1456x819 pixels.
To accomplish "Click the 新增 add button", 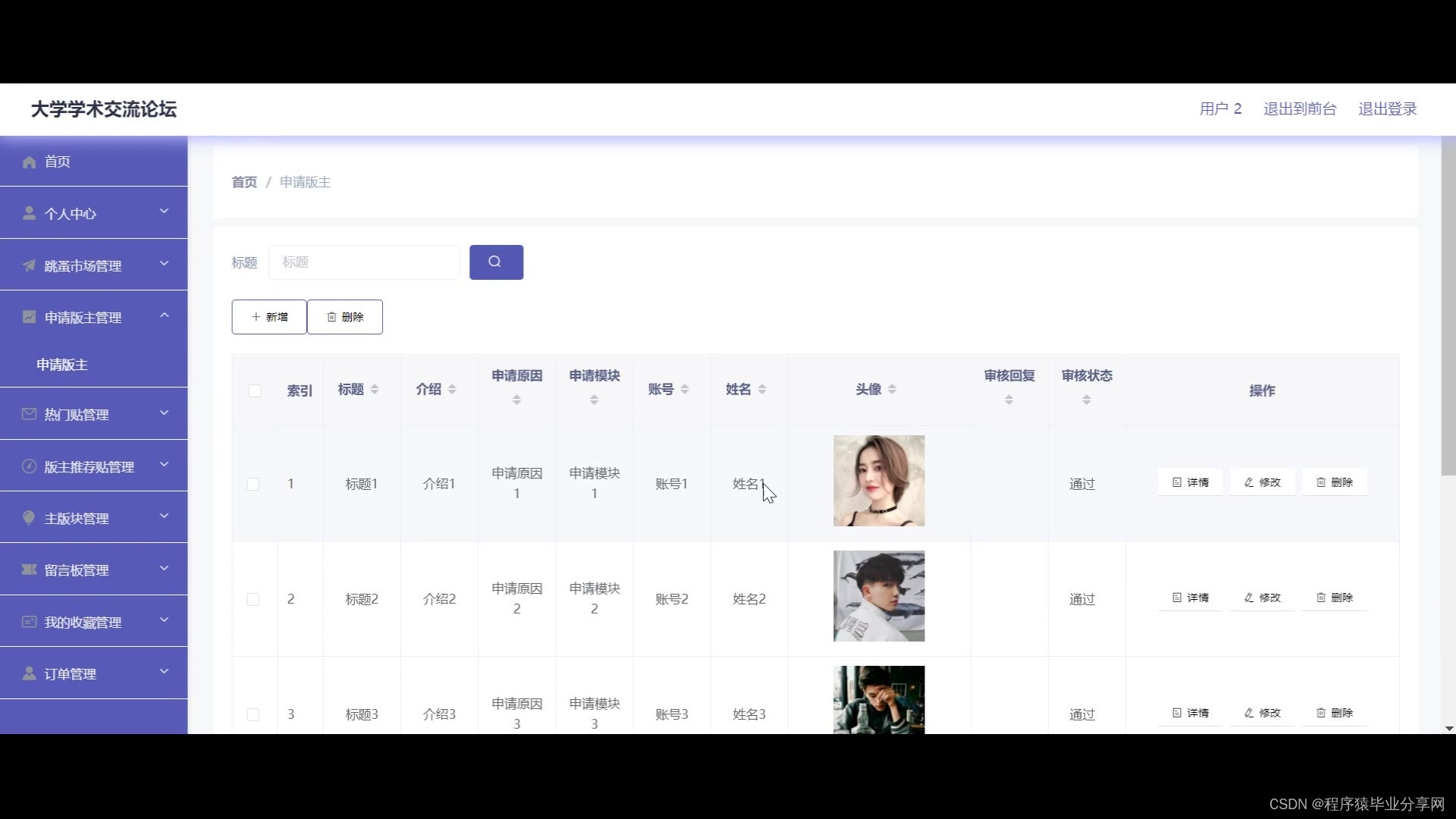I will [x=269, y=317].
